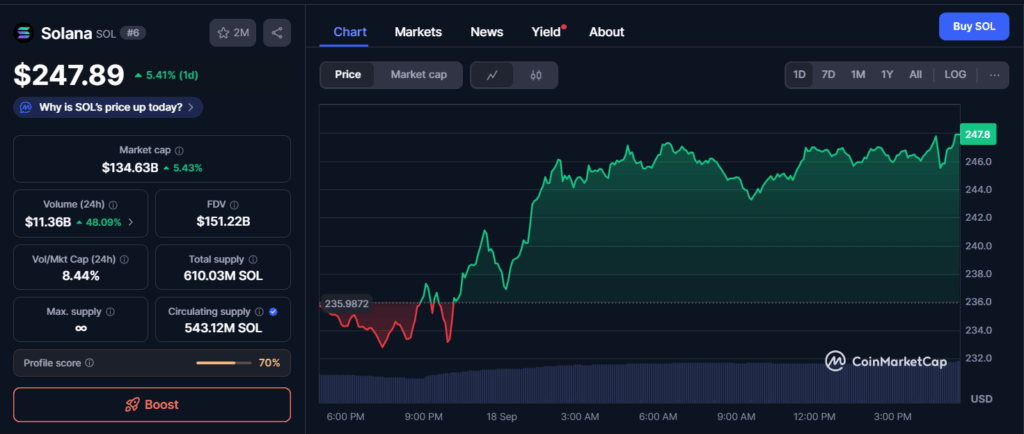This screenshot has width=1024, height=434.
Task: Click the Buy SOL button
Action: [x=973, y=26]
